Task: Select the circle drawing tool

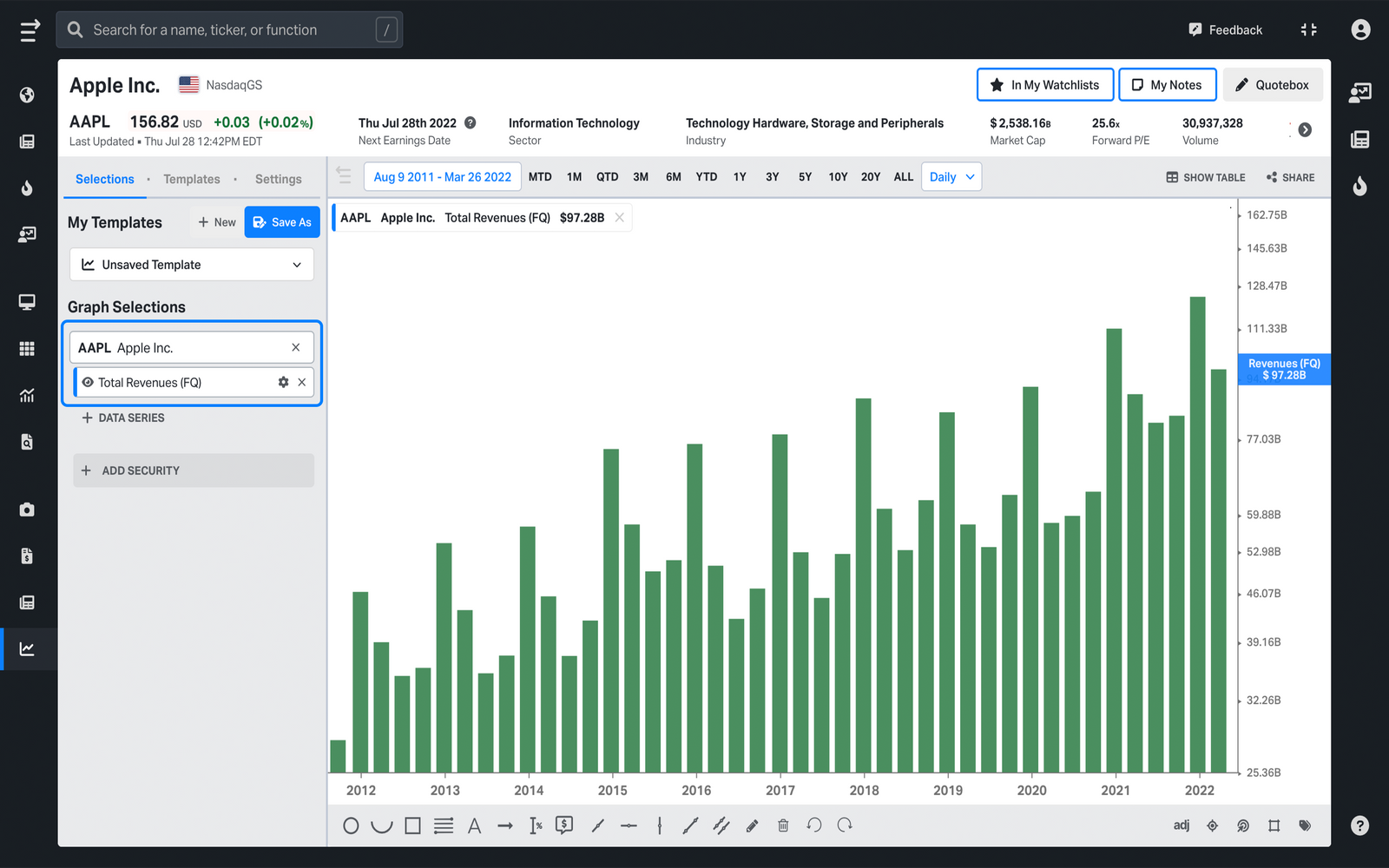Action: click(x=351, y=825)
